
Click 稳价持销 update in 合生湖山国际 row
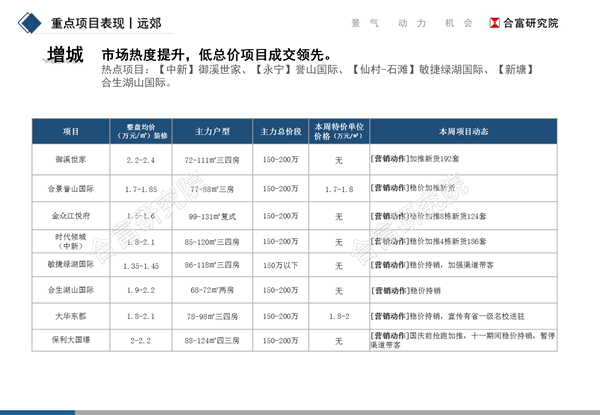tap(425, 291)
